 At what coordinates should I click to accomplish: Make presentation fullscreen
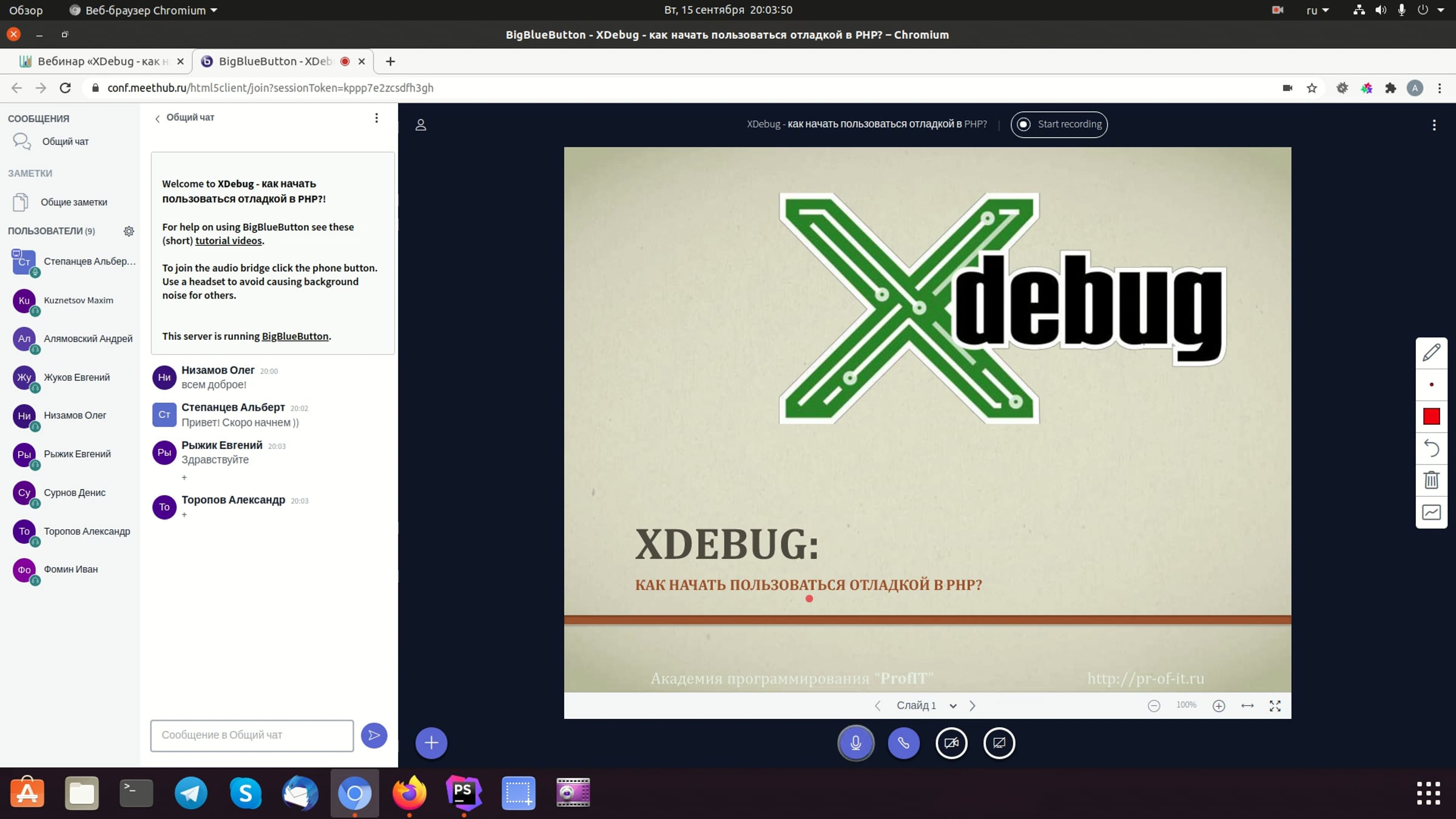click(1275, 706)
